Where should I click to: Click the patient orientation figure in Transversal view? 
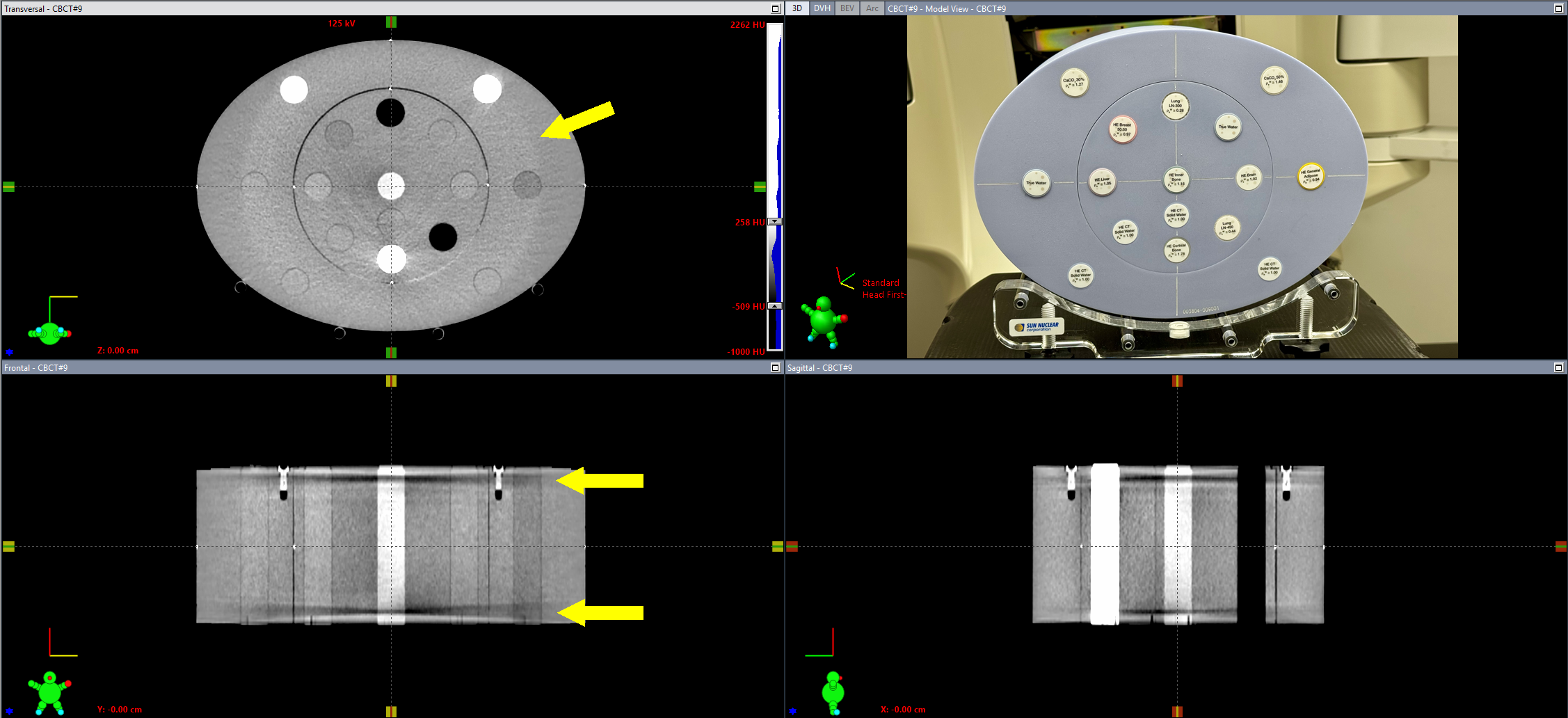[x=49, y=333]
